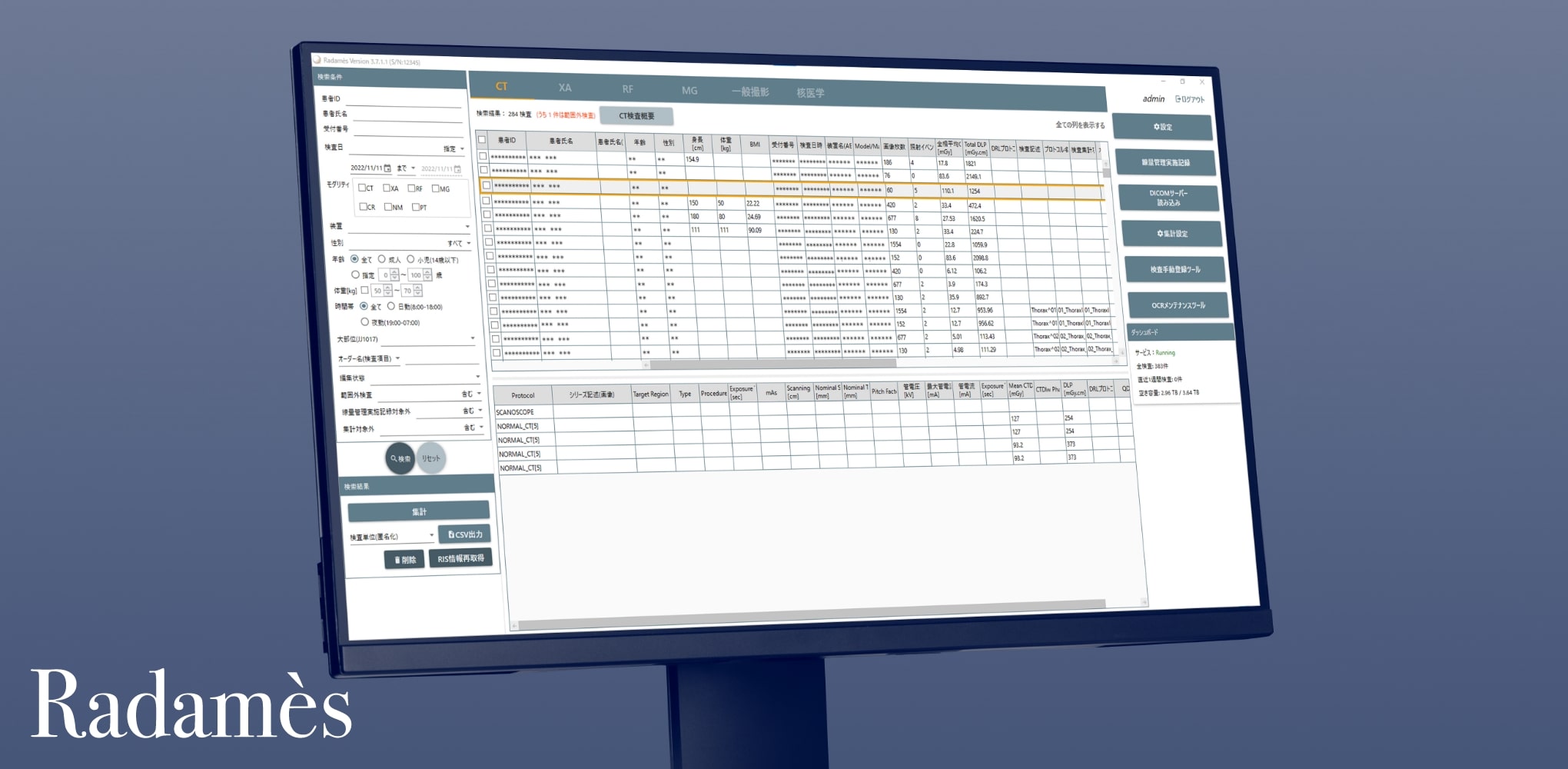Screen dimensions: 1568x769
Task: Open the 検査日 指定 dropdown
Action: point(453,149)
